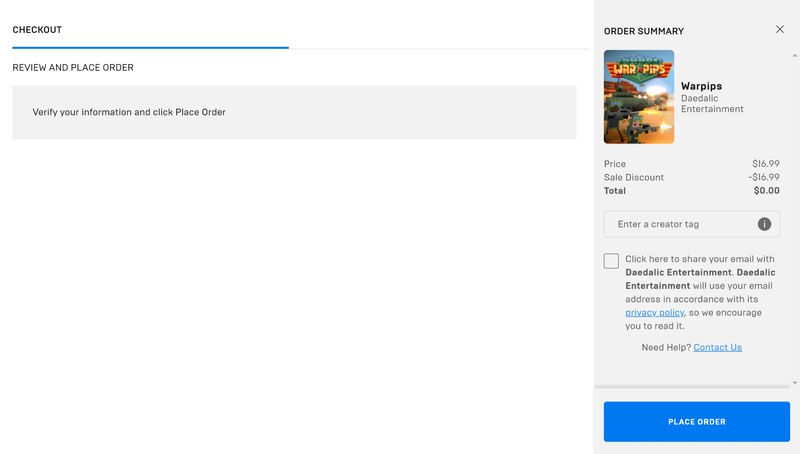Click the Price $16.99 value
The height and width of the screenshot is (454, 800).
(766, 164)
